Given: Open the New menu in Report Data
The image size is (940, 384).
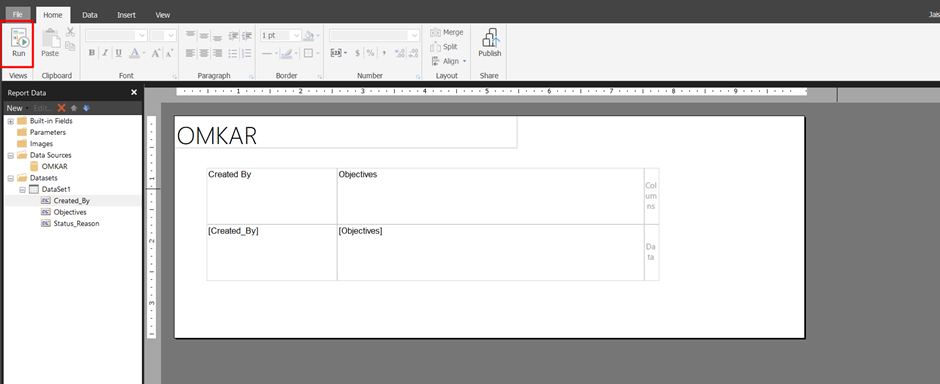Looking at the screenshot, I should 15,108.
